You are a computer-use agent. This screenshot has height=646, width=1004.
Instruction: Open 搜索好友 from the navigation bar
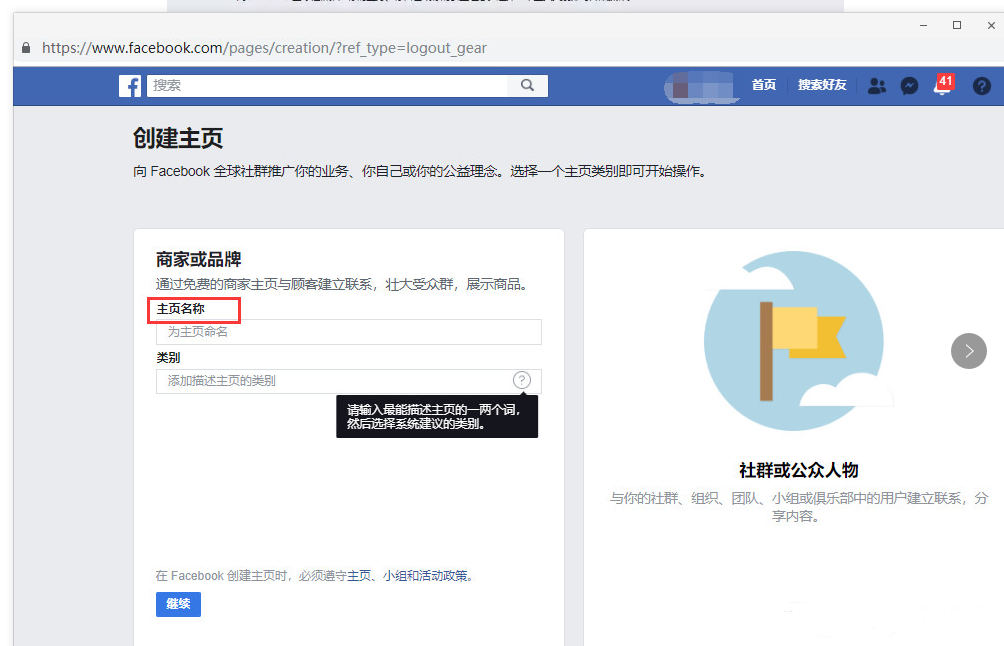(822, 85)
